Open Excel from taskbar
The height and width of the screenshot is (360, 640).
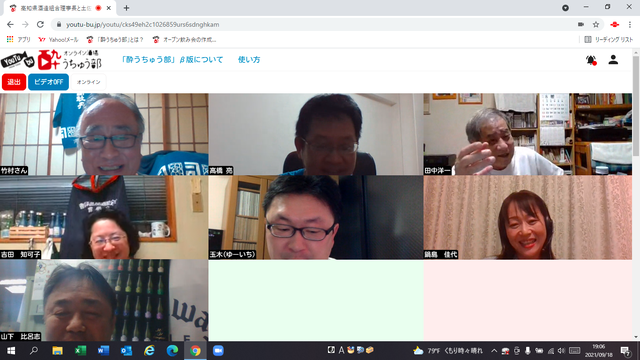pyautogui.click(x=80, y=351)
